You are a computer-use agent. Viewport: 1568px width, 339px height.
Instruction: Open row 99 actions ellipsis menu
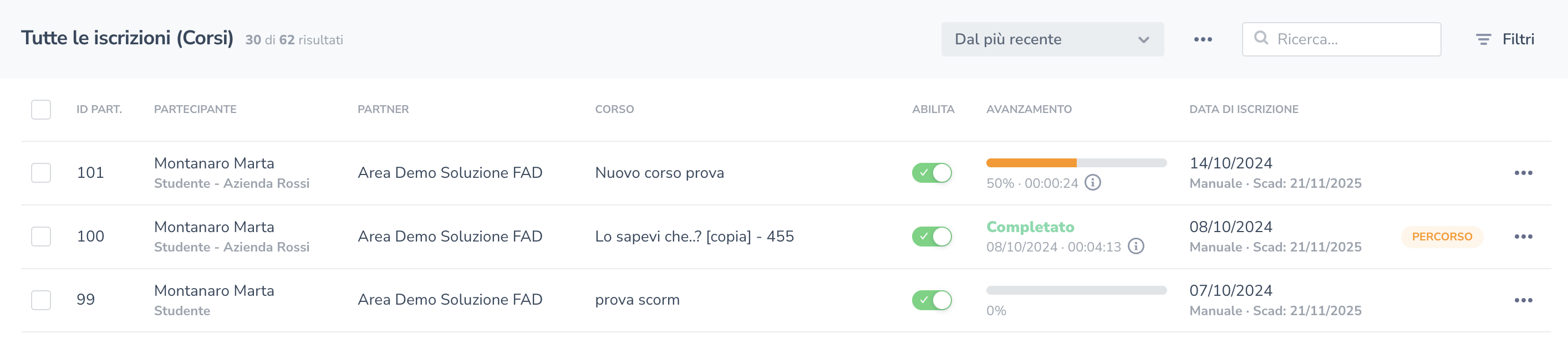(x=1523, y=300)
